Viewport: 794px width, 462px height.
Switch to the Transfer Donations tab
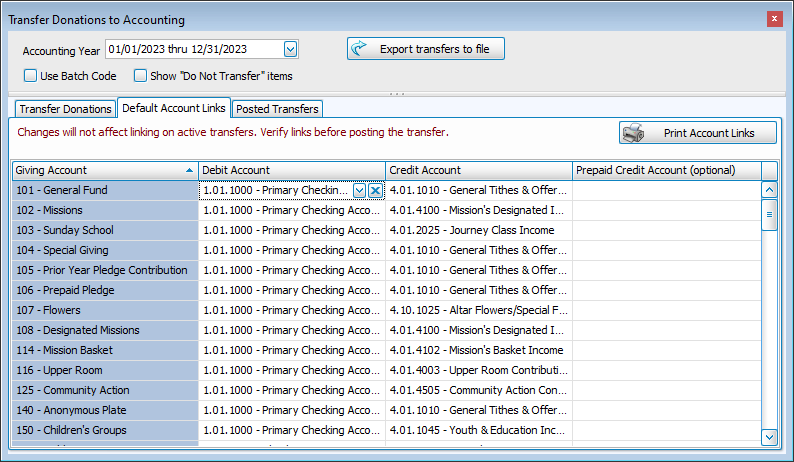[65, 109]
